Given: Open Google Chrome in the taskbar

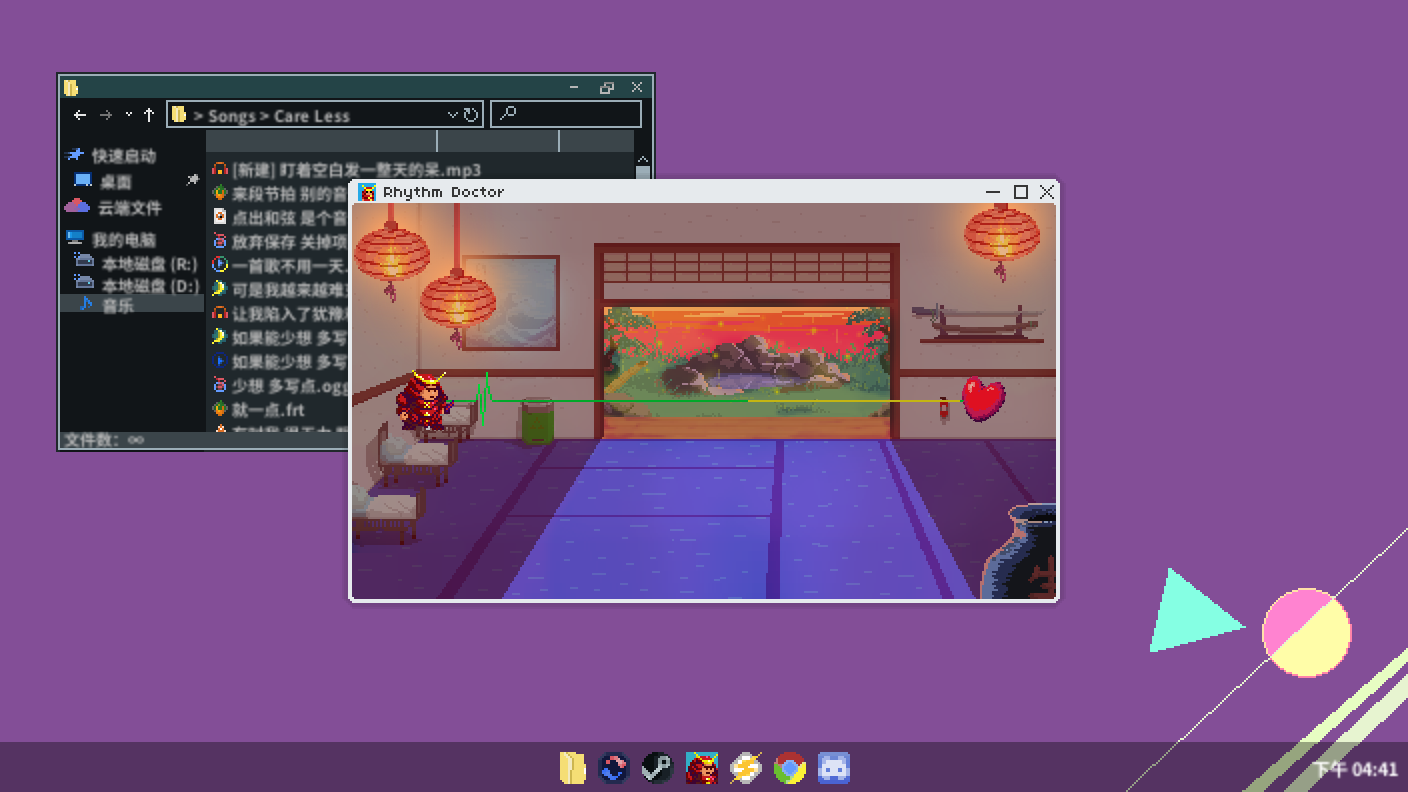Looking at the screenshot, I should point(789,768).
